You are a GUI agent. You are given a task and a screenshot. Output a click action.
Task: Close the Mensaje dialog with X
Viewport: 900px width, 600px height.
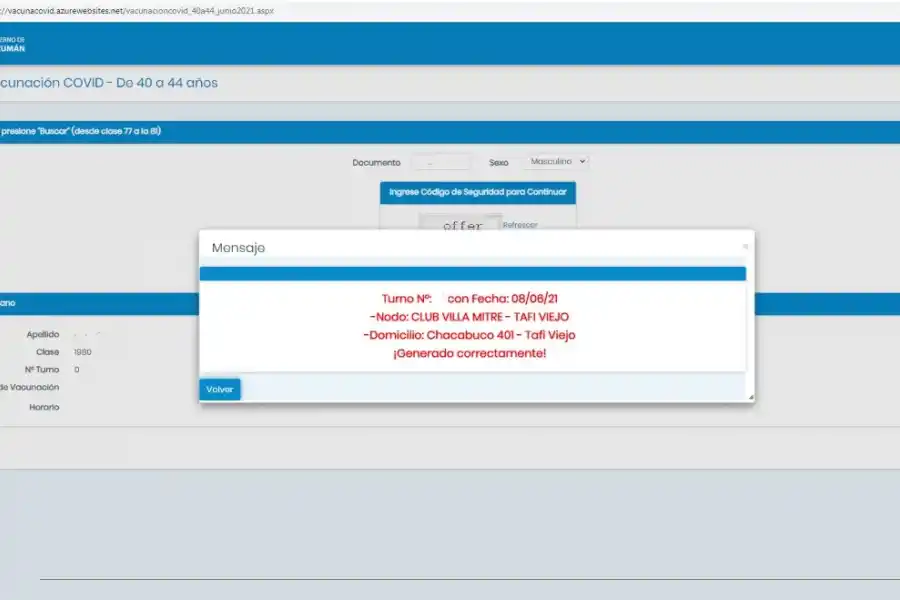click(x=744, y=246)
